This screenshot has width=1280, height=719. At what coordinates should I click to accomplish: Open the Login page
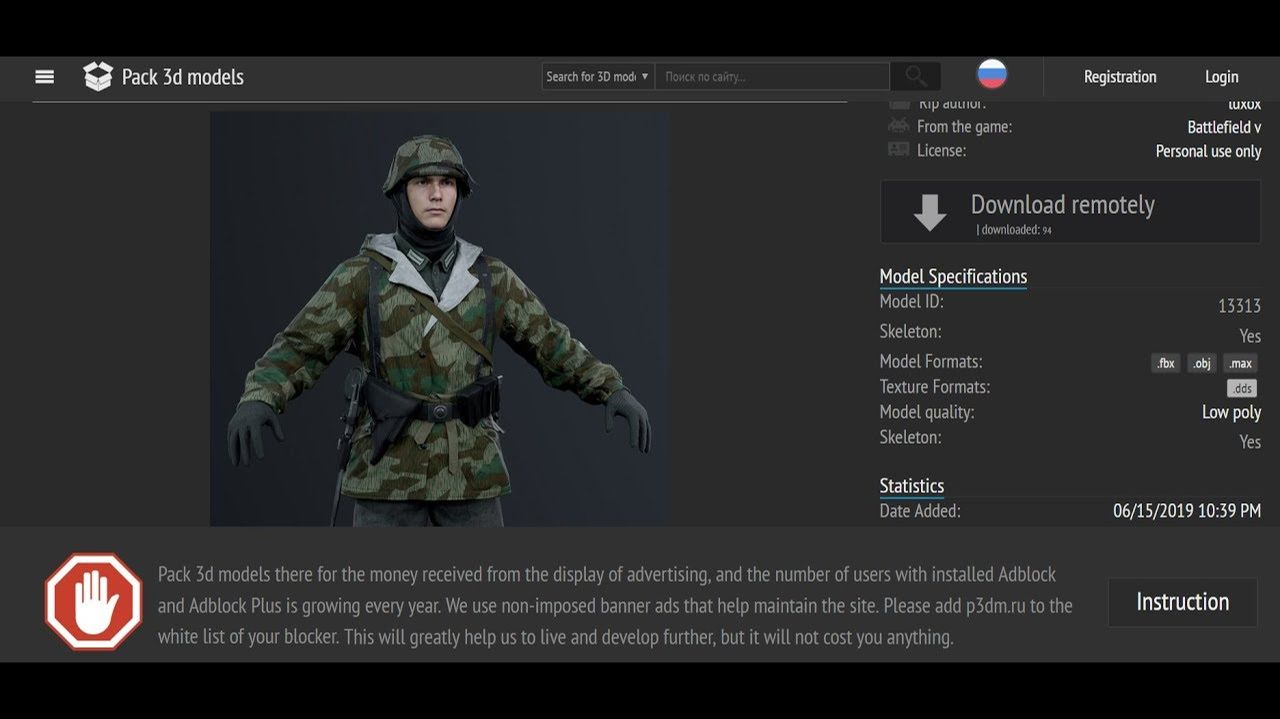pyautogui.click(x=1221, y=77)
